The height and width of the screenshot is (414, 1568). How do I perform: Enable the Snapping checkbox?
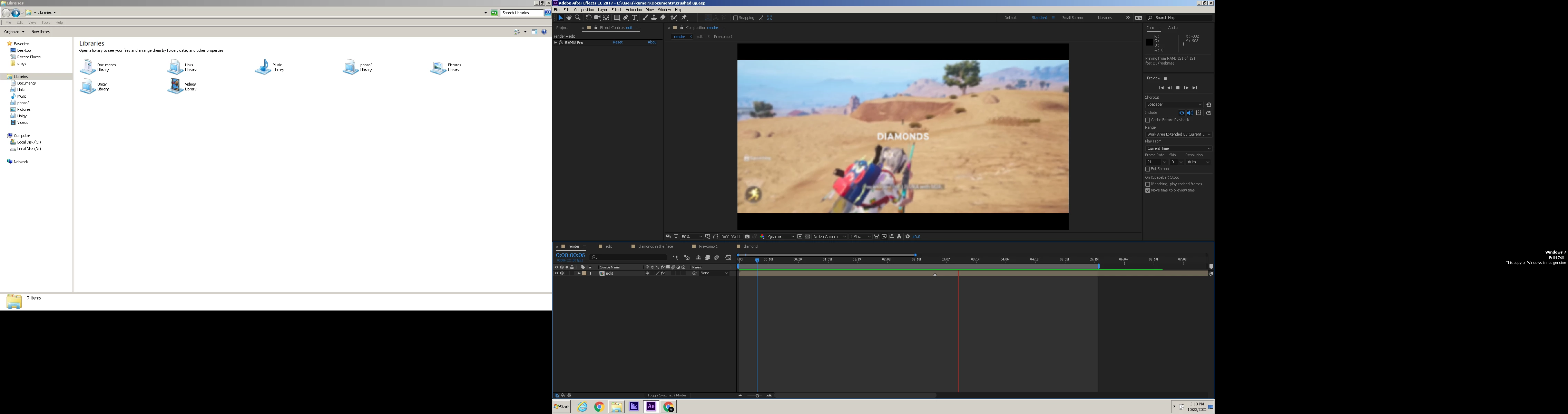(x=735, y=18)
